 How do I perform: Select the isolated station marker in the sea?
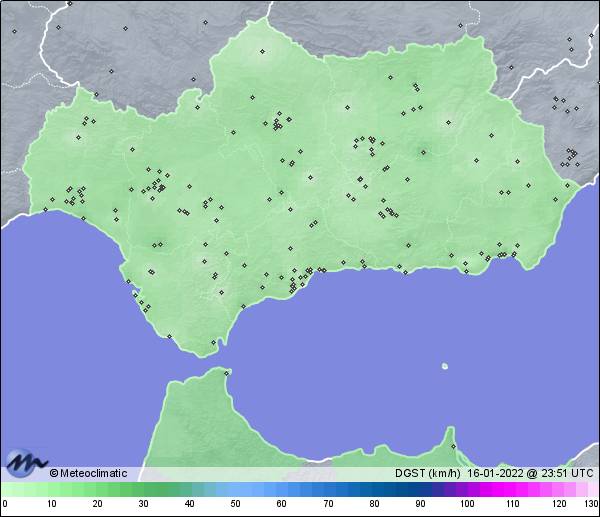point(444,365)
